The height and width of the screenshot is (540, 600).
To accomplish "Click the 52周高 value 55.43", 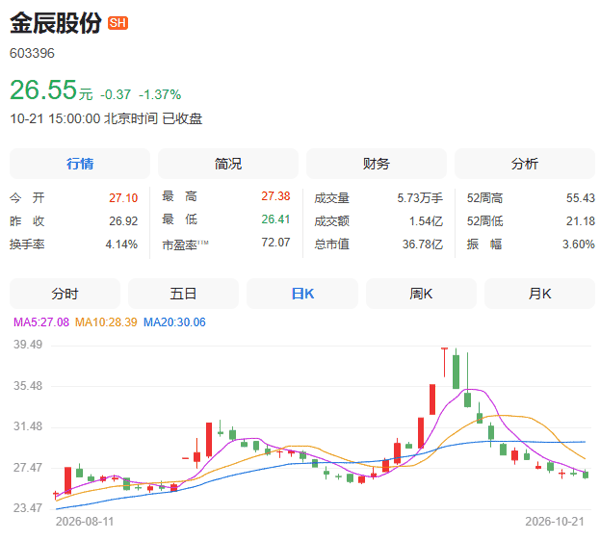I will tap(580, 198).
